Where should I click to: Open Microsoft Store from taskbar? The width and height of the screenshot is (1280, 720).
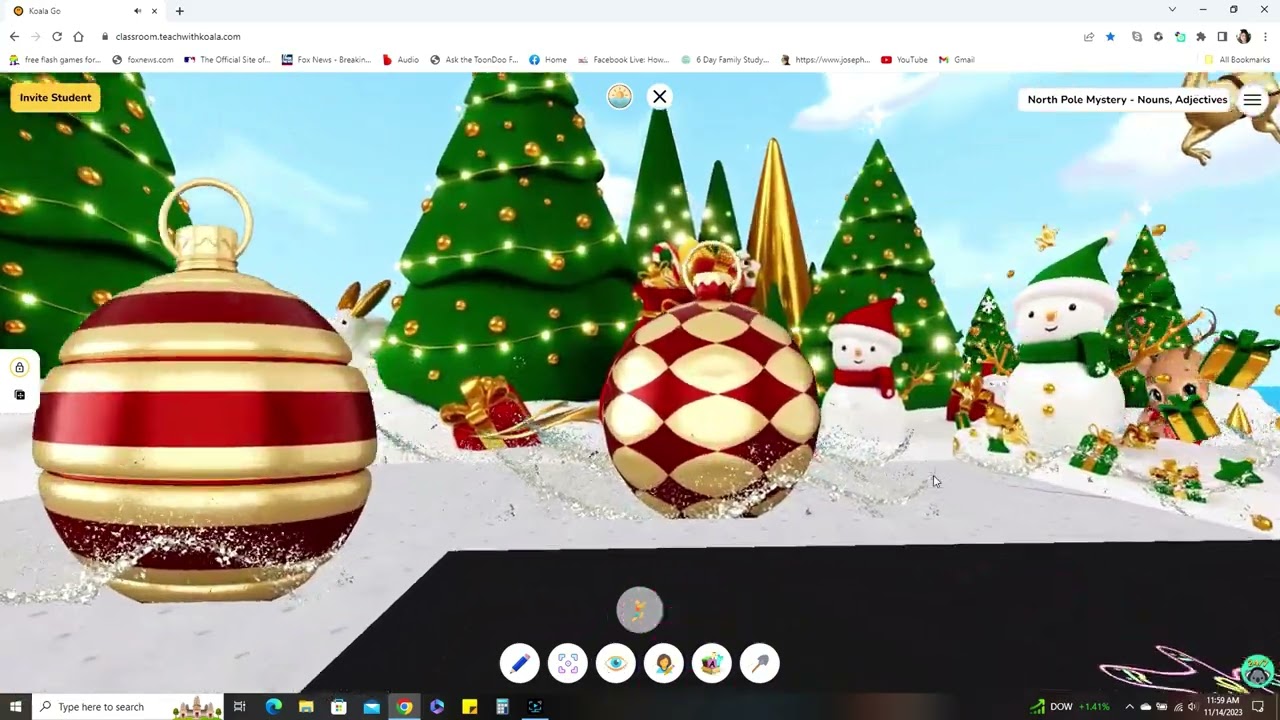tap(339, 707)
